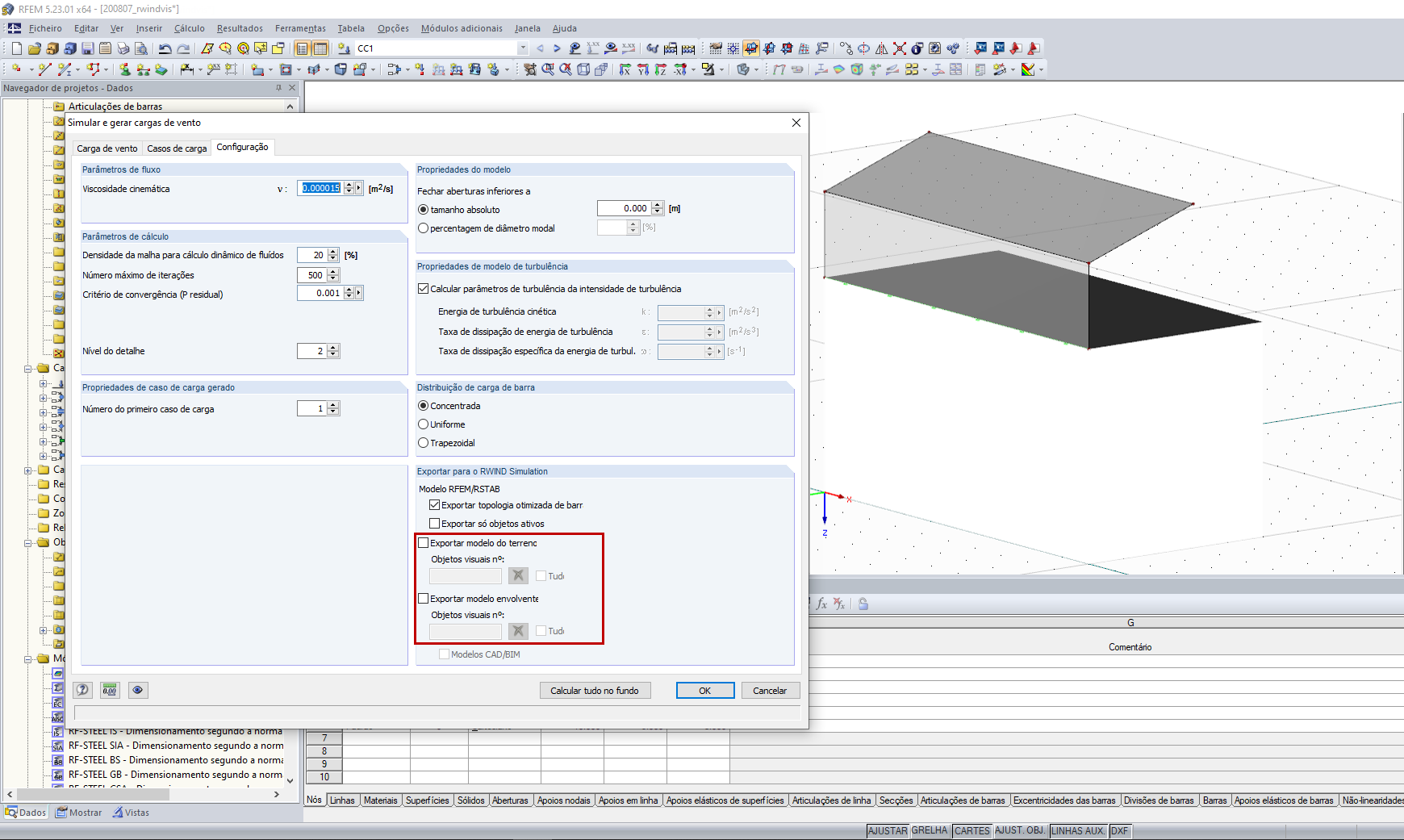Click the View in Z direction icon
Viewport: 1404px width, 840px height.
click(661, 69)
